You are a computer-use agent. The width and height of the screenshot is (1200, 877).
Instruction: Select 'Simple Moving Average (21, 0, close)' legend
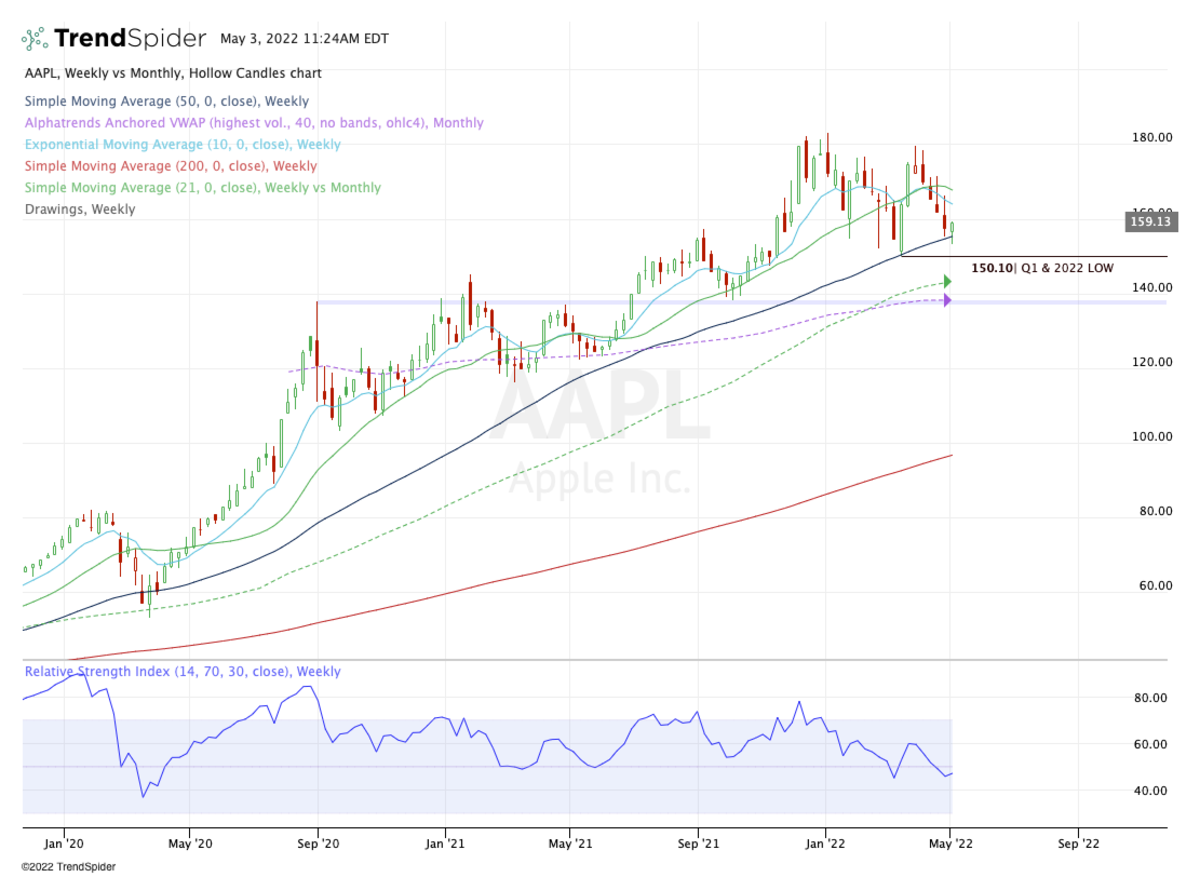coord(202,188)
